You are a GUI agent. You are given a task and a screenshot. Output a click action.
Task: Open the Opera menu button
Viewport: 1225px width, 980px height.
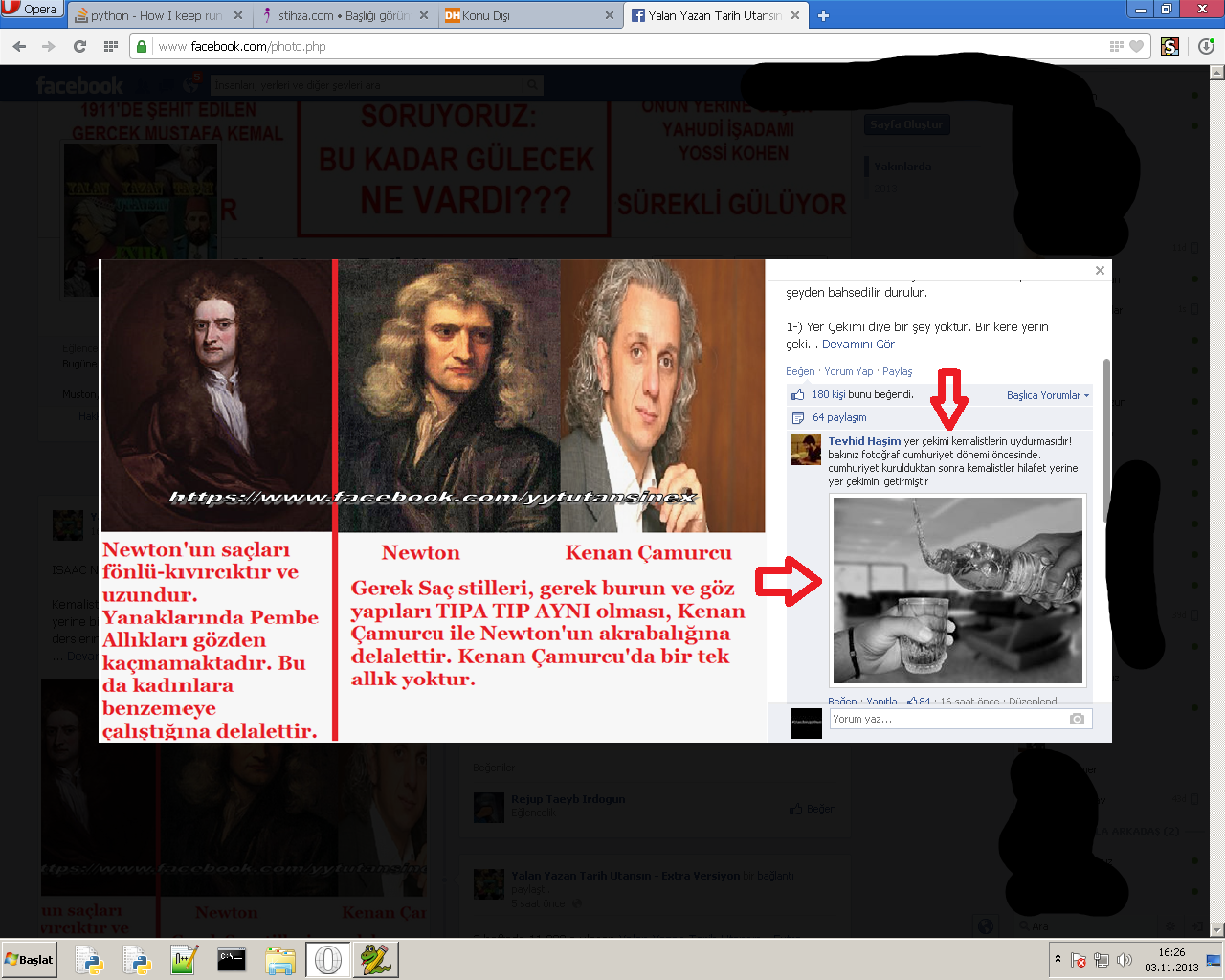(x=32, y=10)
